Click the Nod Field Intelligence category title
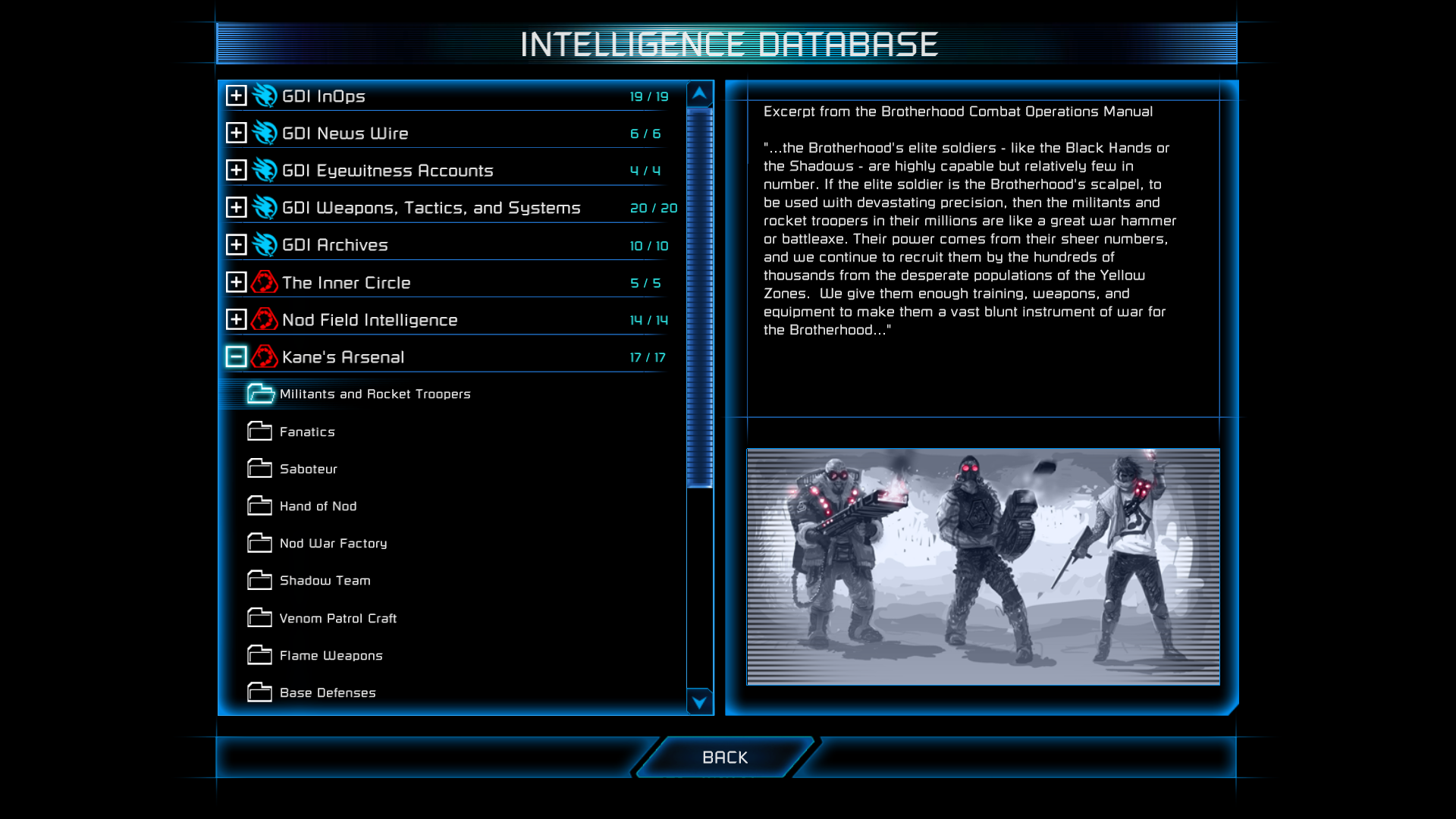This screenshot has width=1456, height=819. (370, 320)
